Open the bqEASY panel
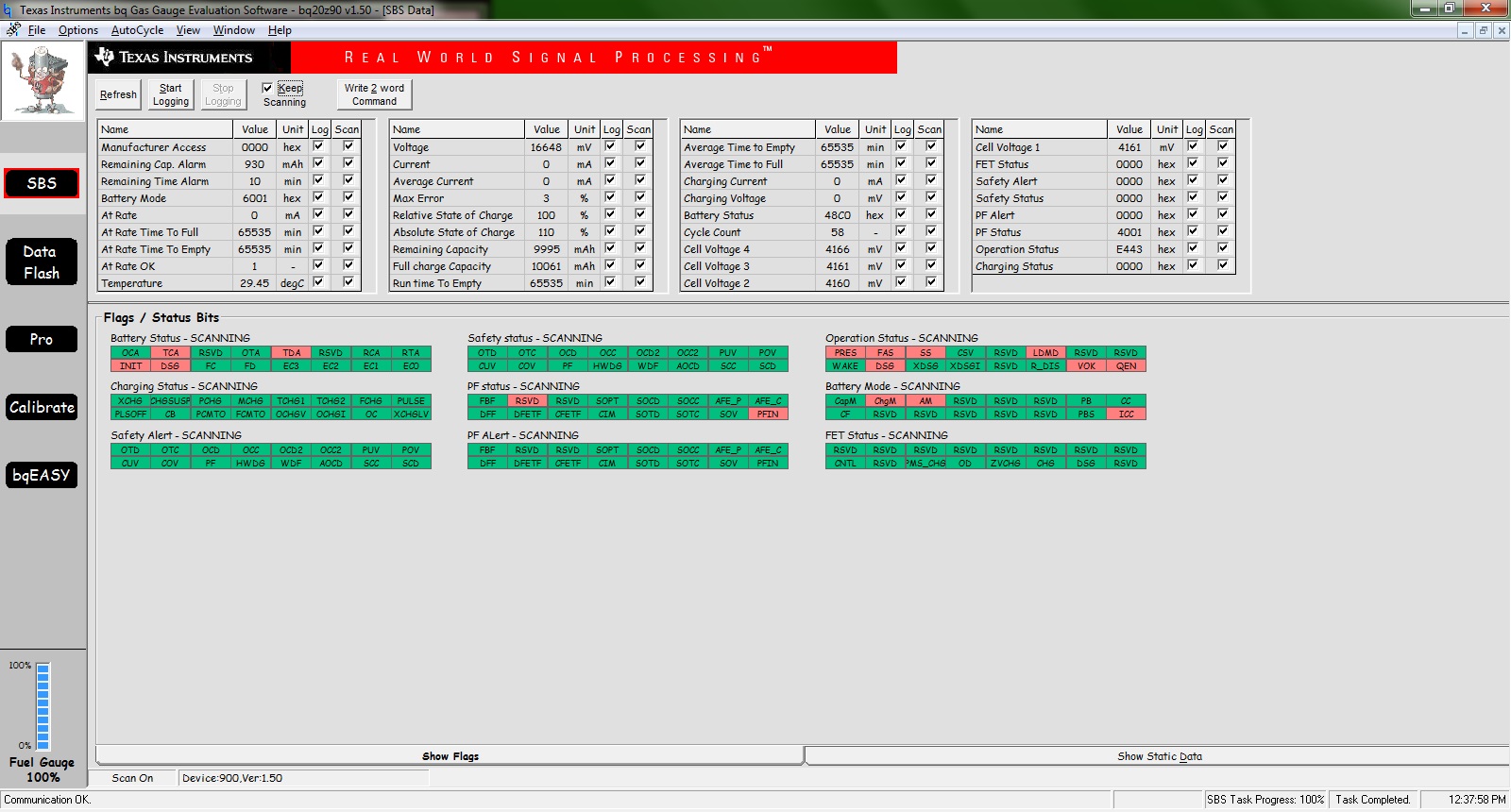The height and width of the screenshot is (812, 1511). click(x=42, y=475)
